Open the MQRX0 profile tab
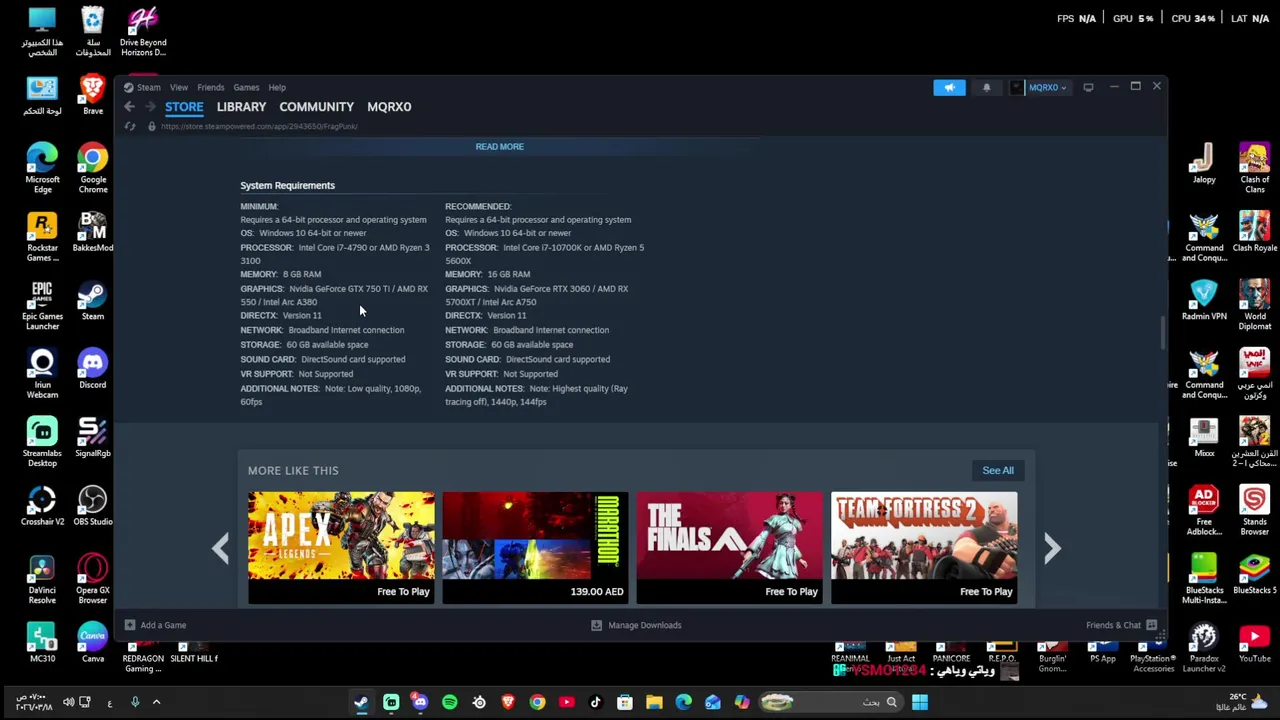 tap(389, 106)
